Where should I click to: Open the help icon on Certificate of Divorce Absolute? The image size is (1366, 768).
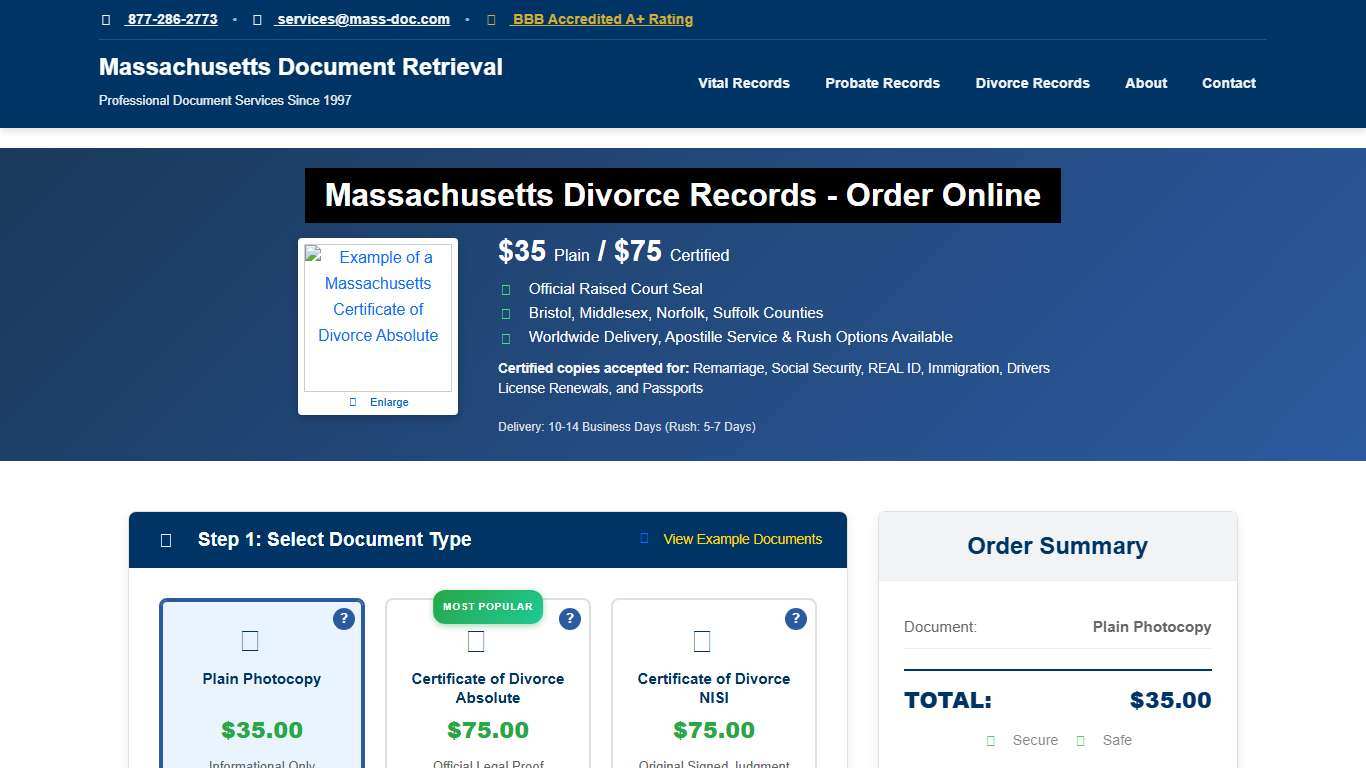570,619
